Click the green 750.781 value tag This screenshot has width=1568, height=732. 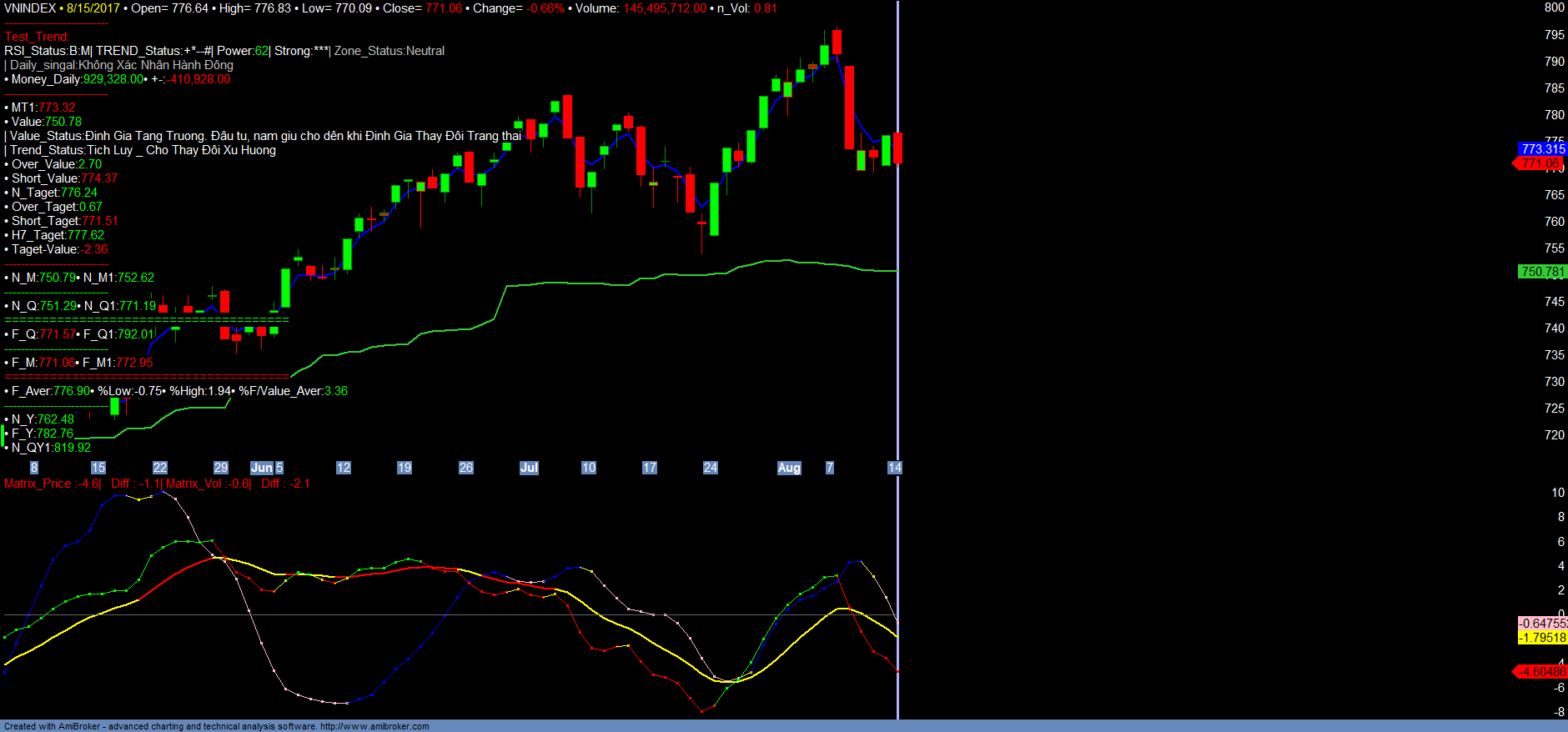1542,272
